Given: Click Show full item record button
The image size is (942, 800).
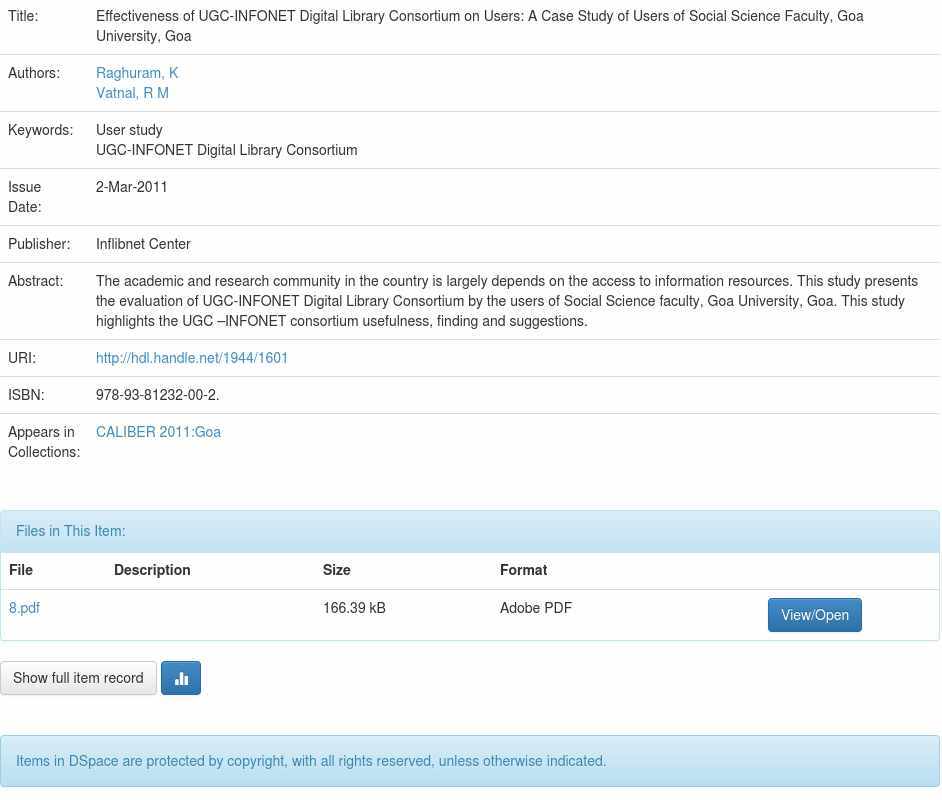Looking at the screenshot, I should 78,678.
